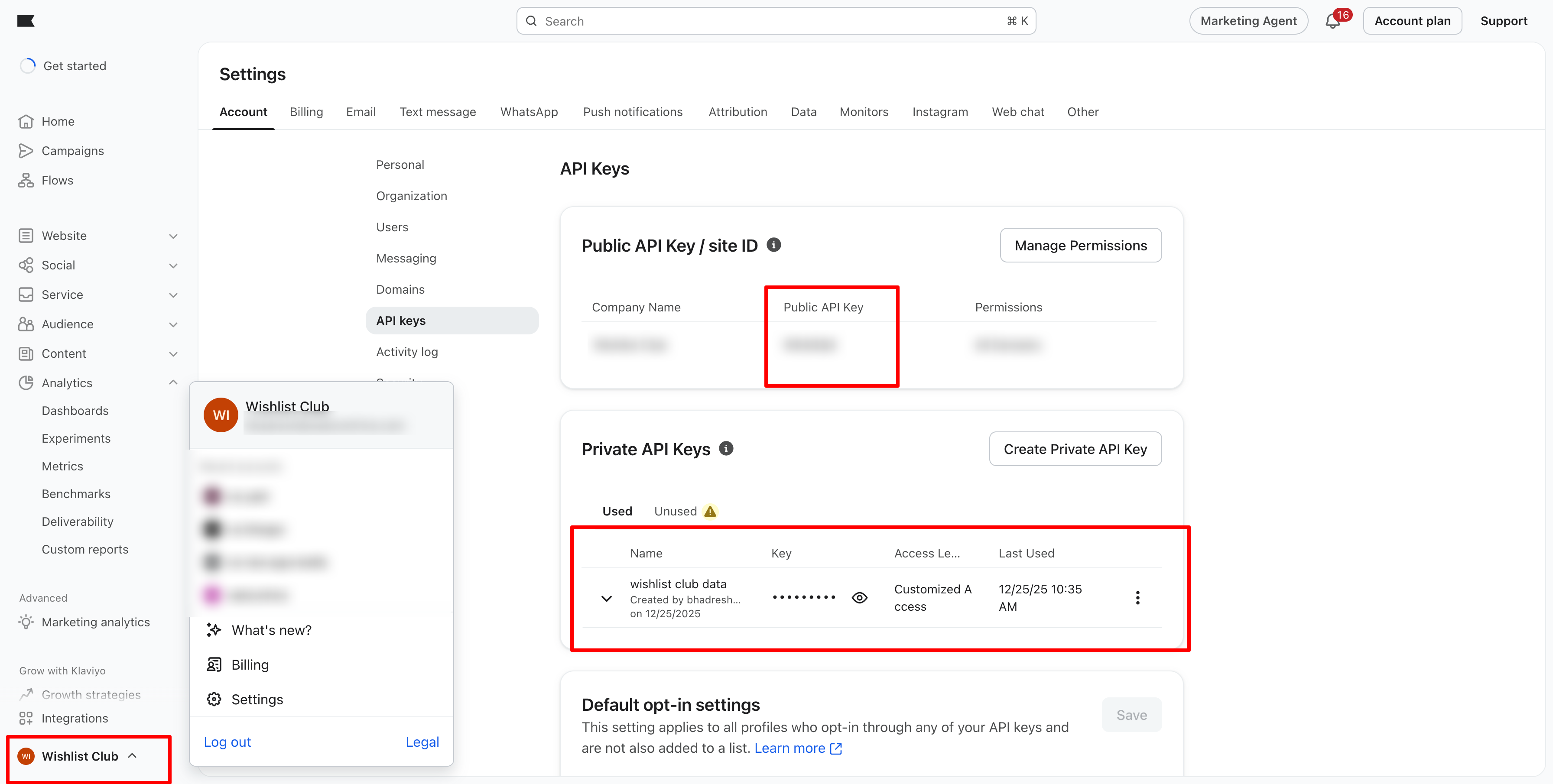Click the info icon beside Public API Key
The width and height of the screenshot is (1553, 784).
click(x=773, y=245)
